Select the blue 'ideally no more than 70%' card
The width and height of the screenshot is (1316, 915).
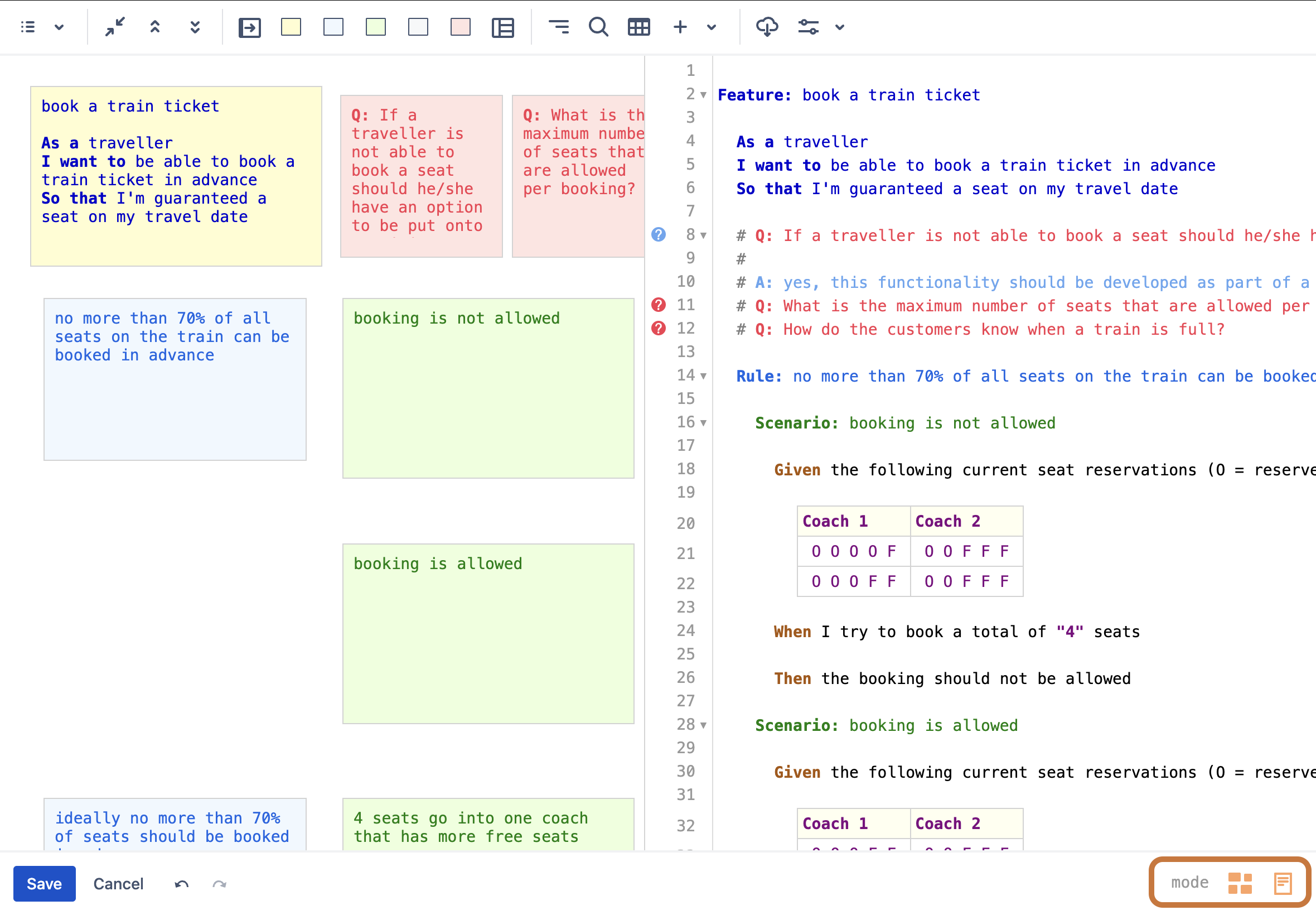tap(175, 825)
